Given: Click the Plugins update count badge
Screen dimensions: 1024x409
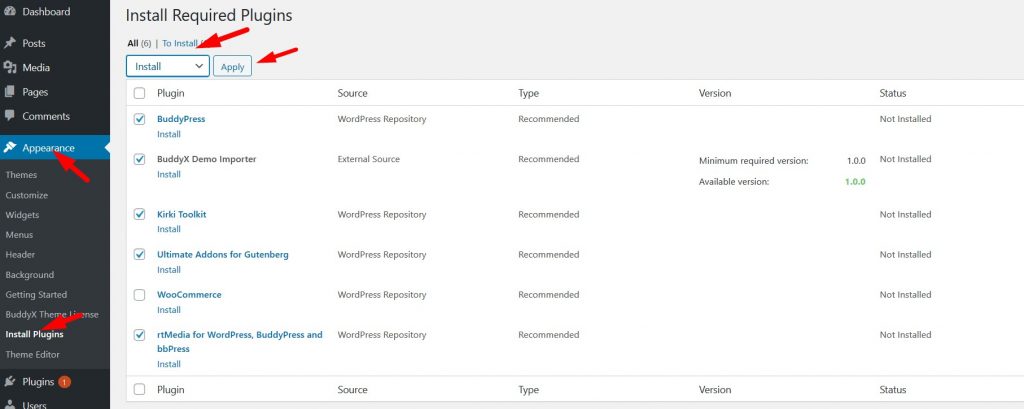Looking at the screenshot, I should (x=64, y=382).
